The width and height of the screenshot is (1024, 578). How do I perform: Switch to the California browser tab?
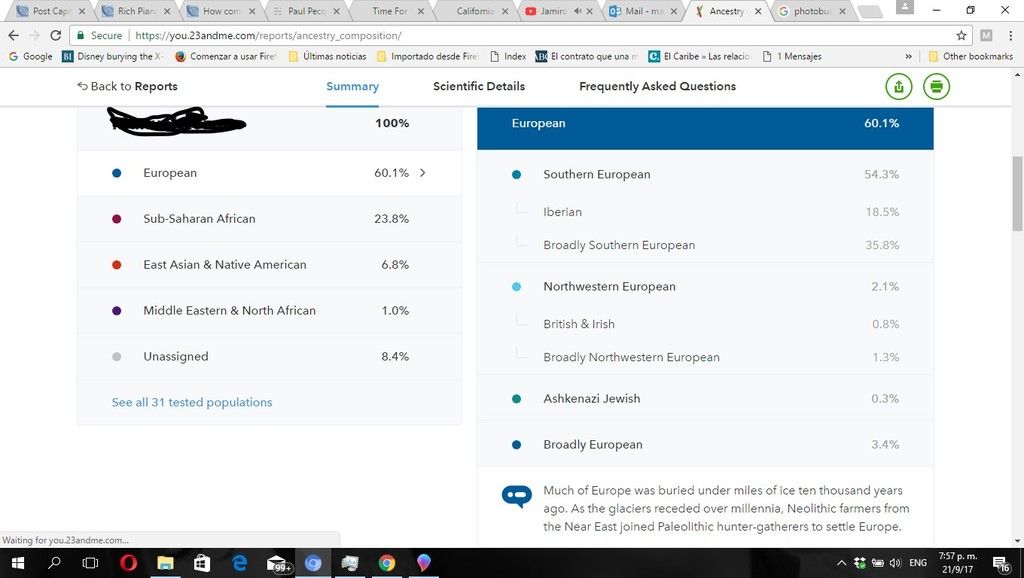(474, 11)
